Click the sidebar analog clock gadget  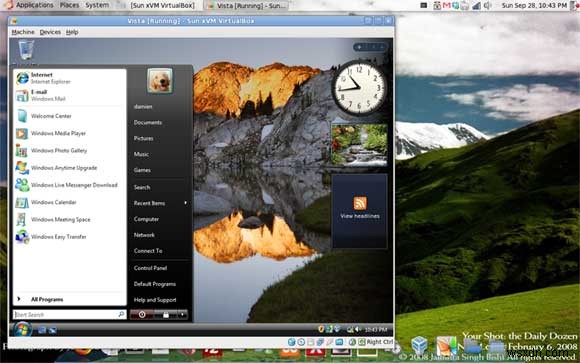click(358, 88)
